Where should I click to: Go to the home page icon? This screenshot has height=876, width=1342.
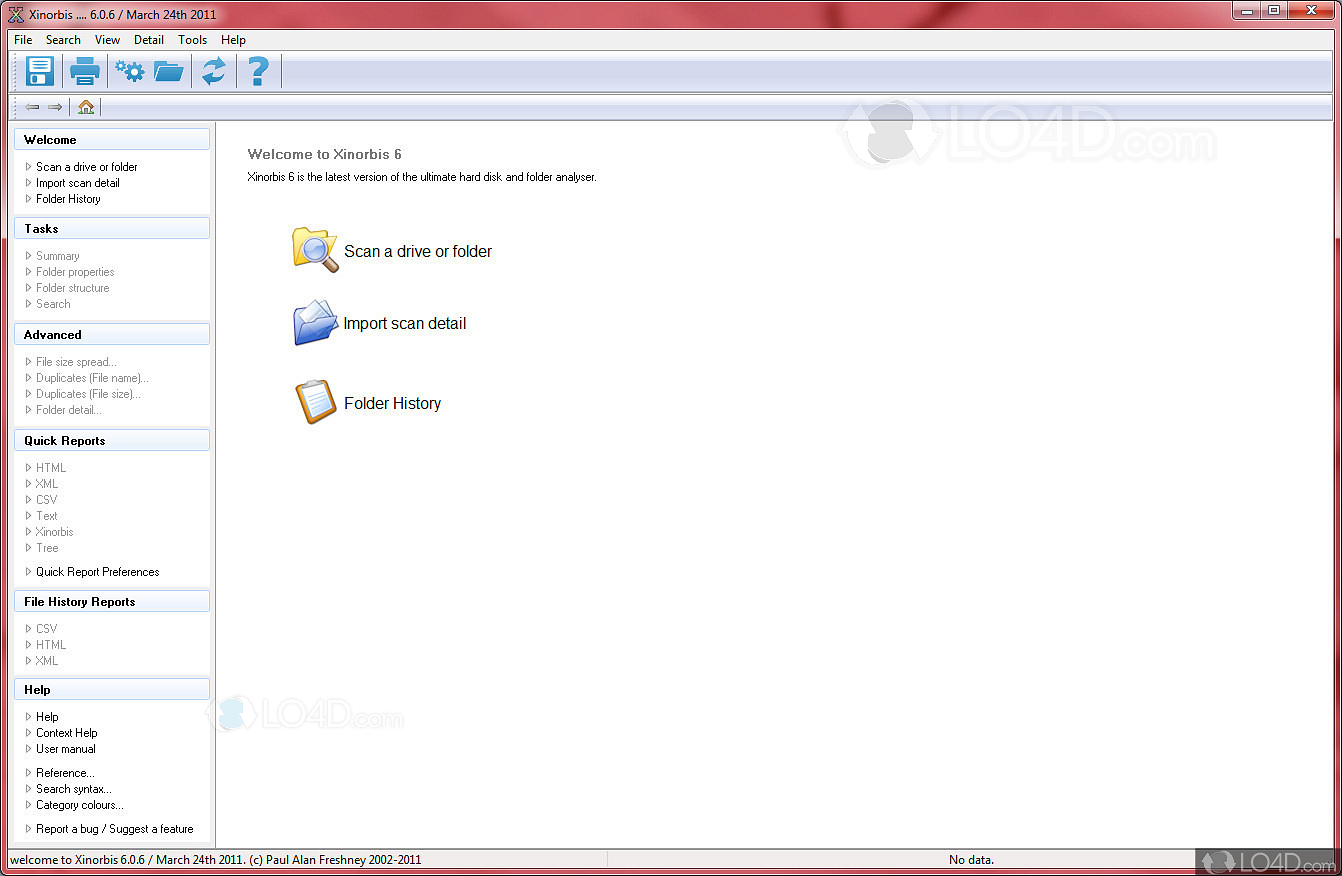pos(86,107)
